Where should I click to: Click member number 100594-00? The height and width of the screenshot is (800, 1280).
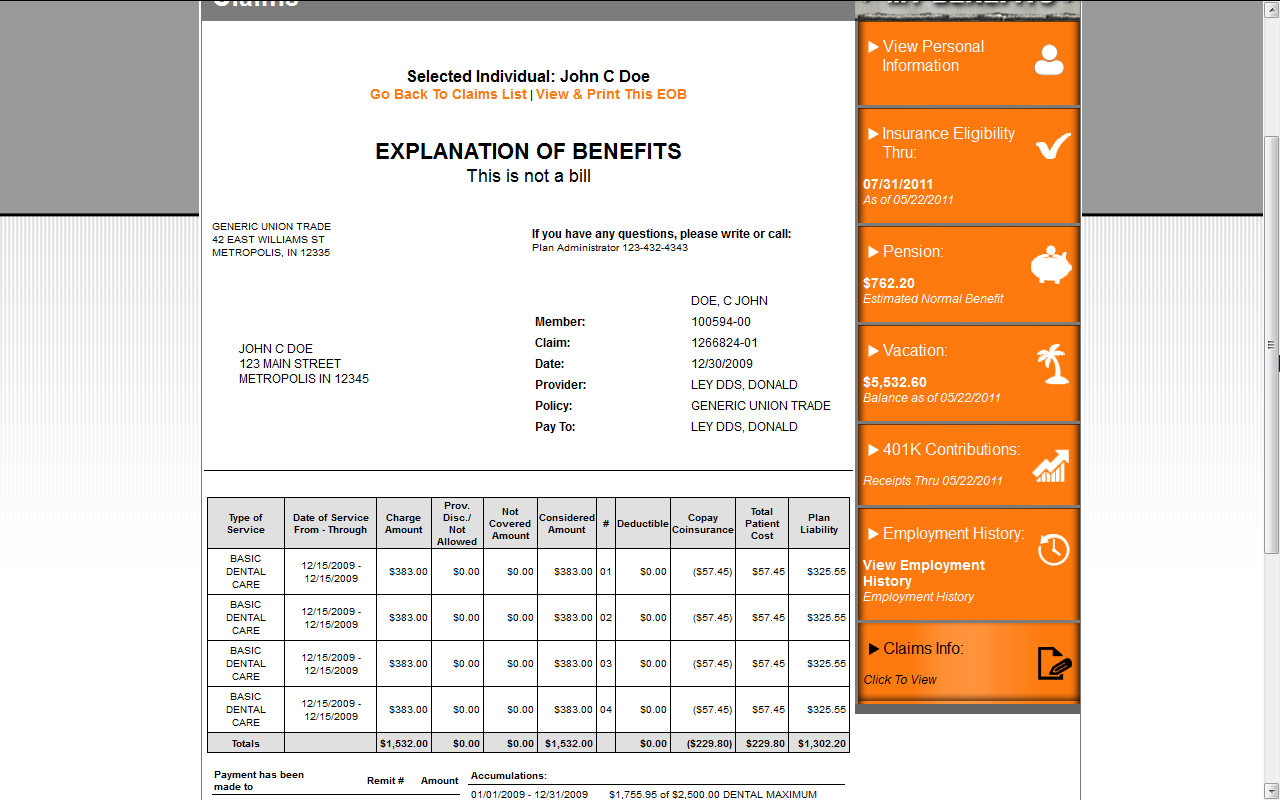[721, 322]
